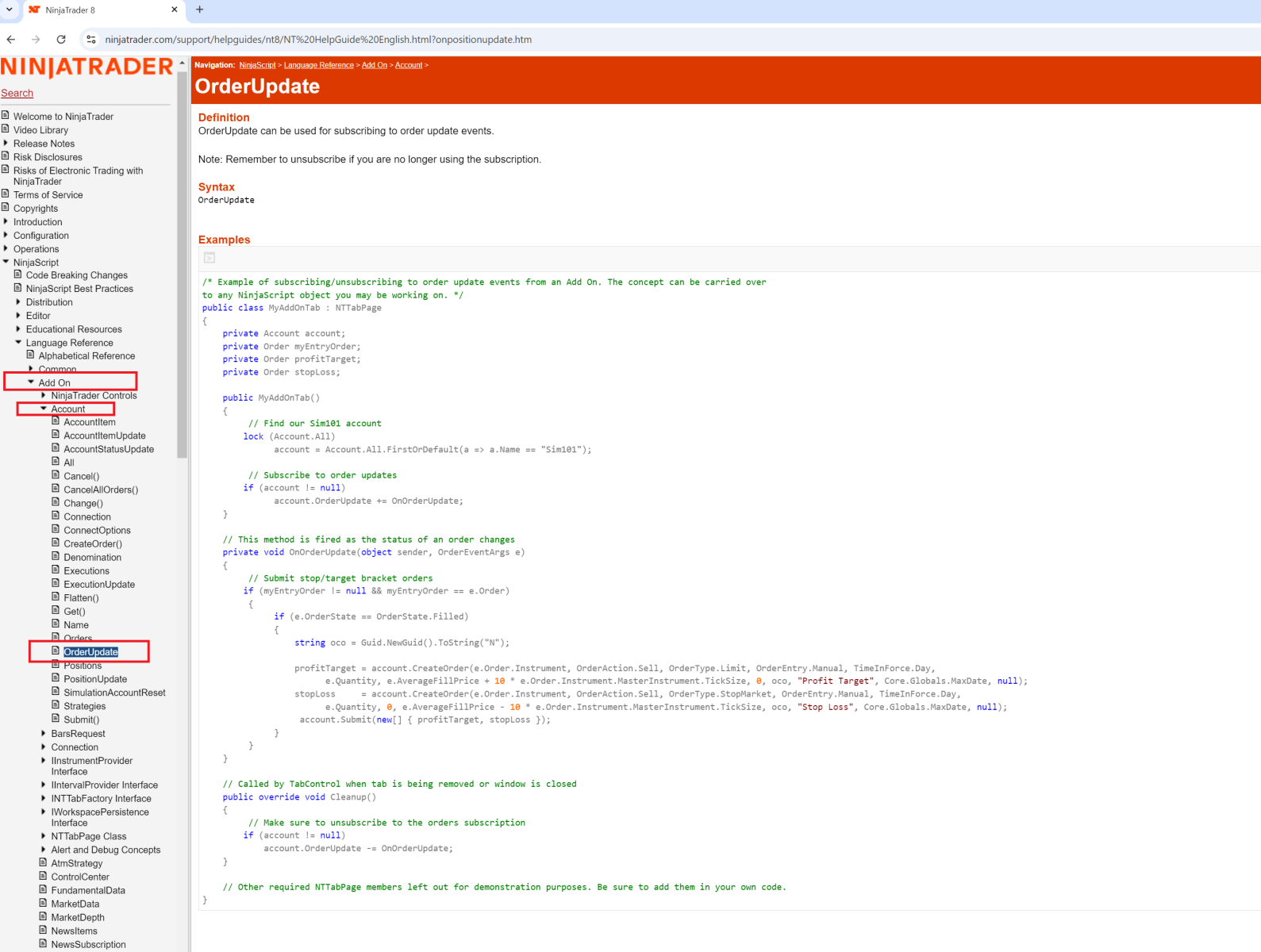1261x952 pixels.
Task: Click the page icon beside ControlCenter
Action: (44, 876)
